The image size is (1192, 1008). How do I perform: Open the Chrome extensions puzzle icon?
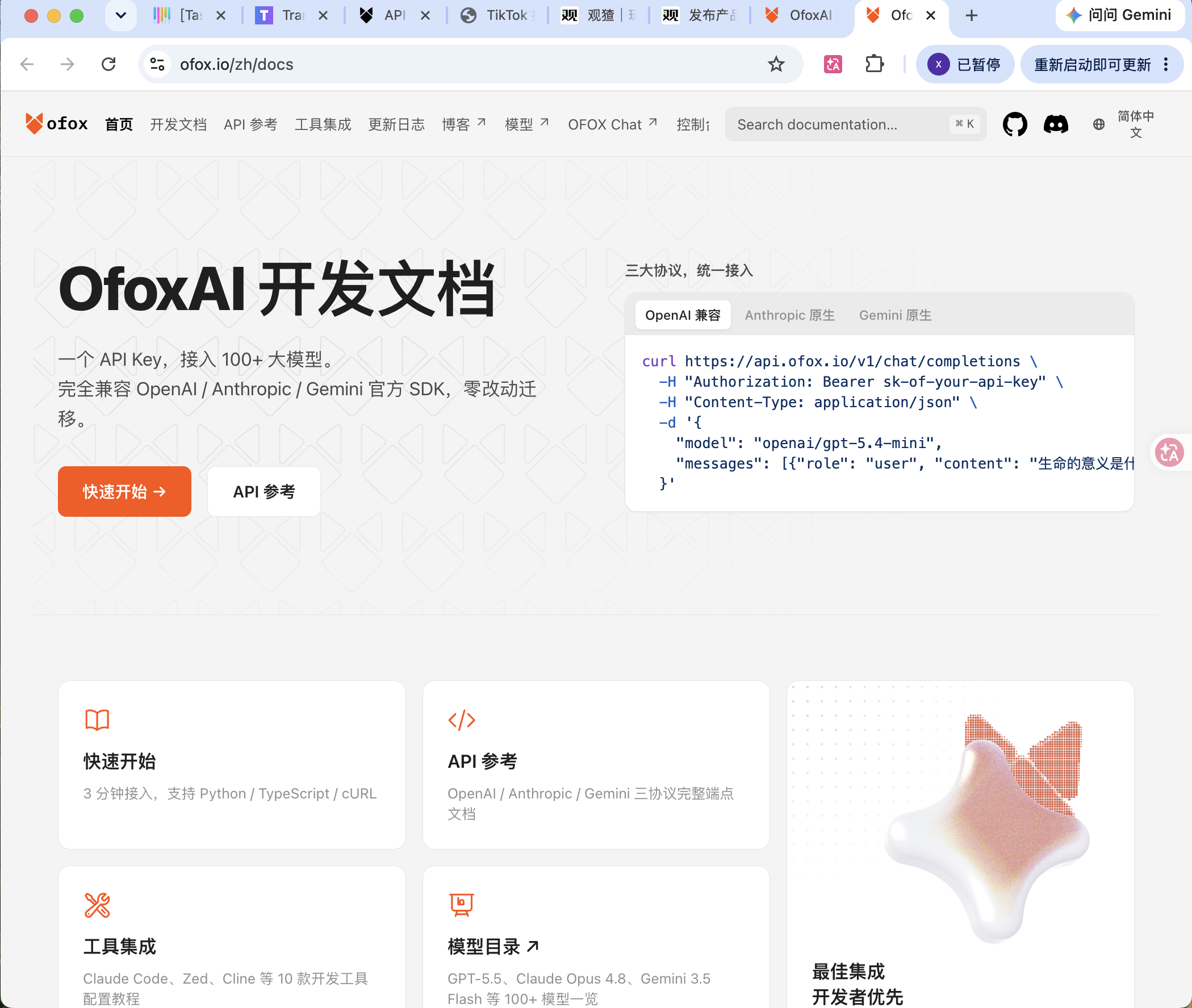pyautogui.click(x=874, y=64)
